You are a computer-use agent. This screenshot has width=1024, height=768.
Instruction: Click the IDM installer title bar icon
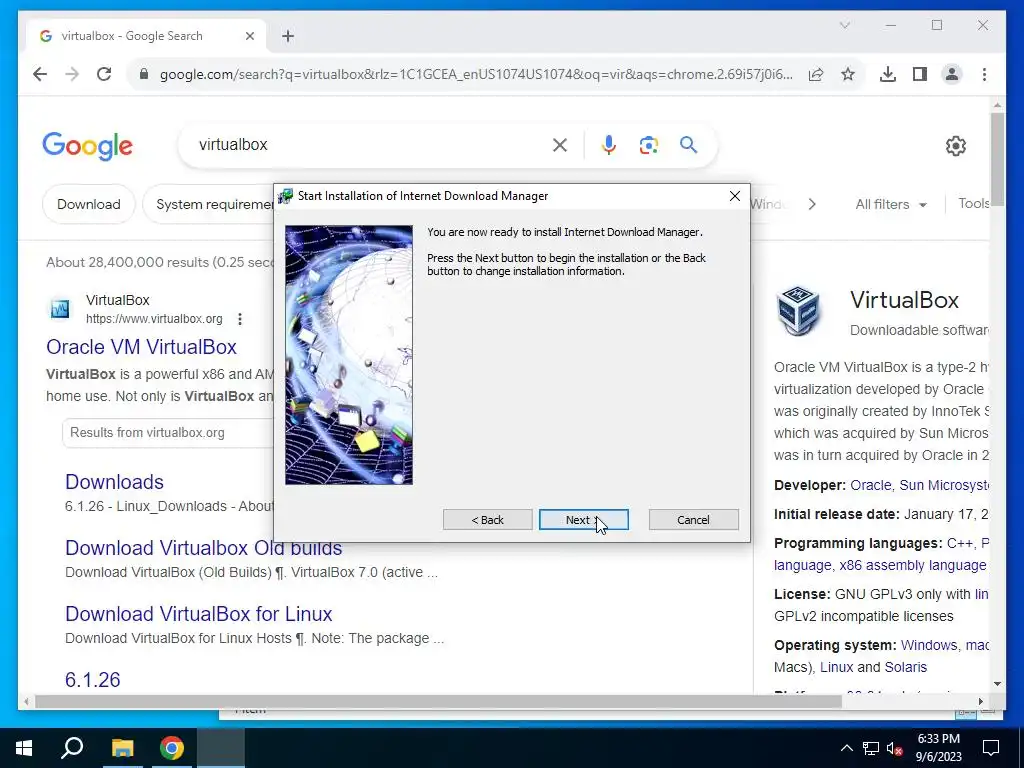click(285, 196)
